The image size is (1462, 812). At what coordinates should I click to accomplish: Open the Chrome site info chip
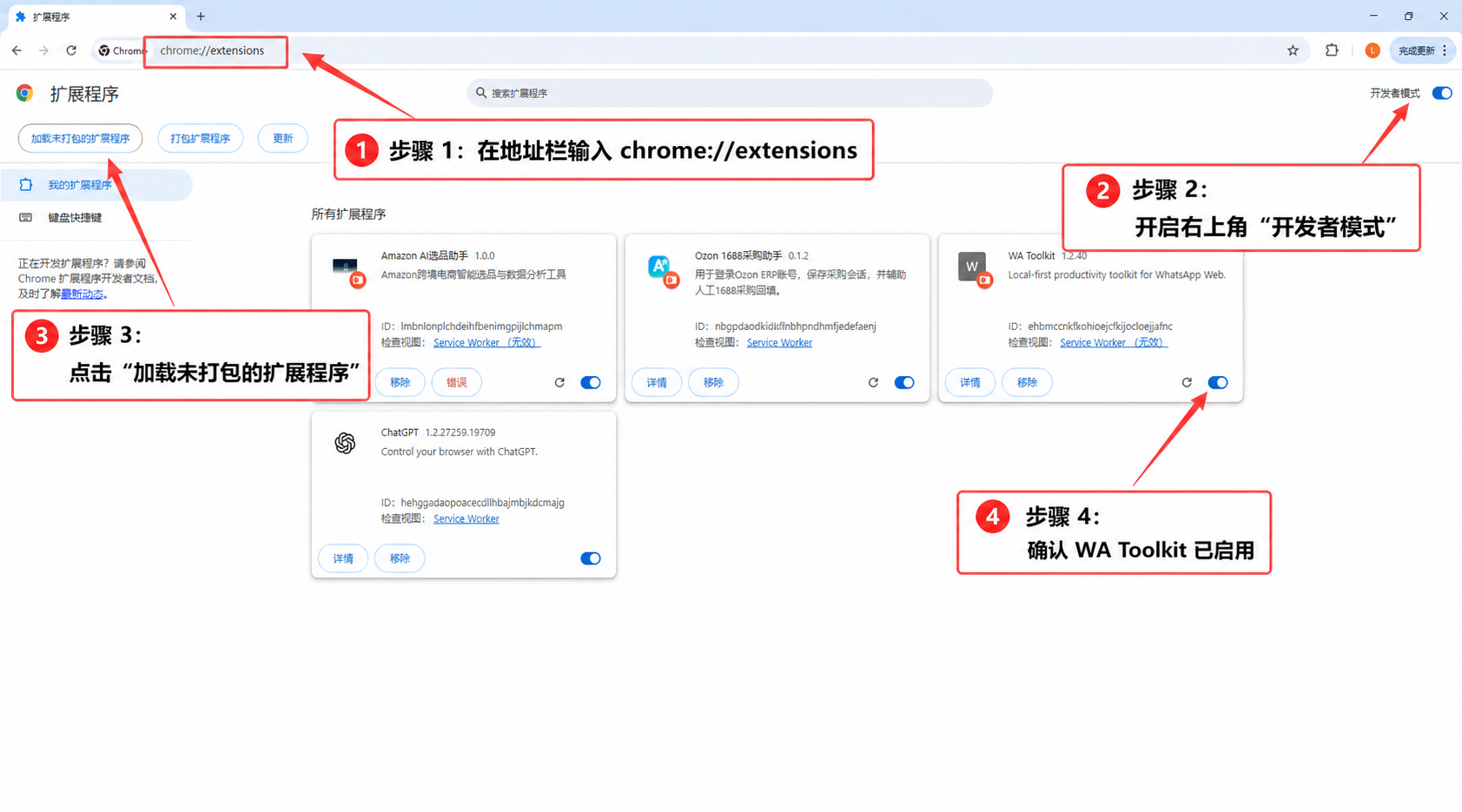coord(122,50)
